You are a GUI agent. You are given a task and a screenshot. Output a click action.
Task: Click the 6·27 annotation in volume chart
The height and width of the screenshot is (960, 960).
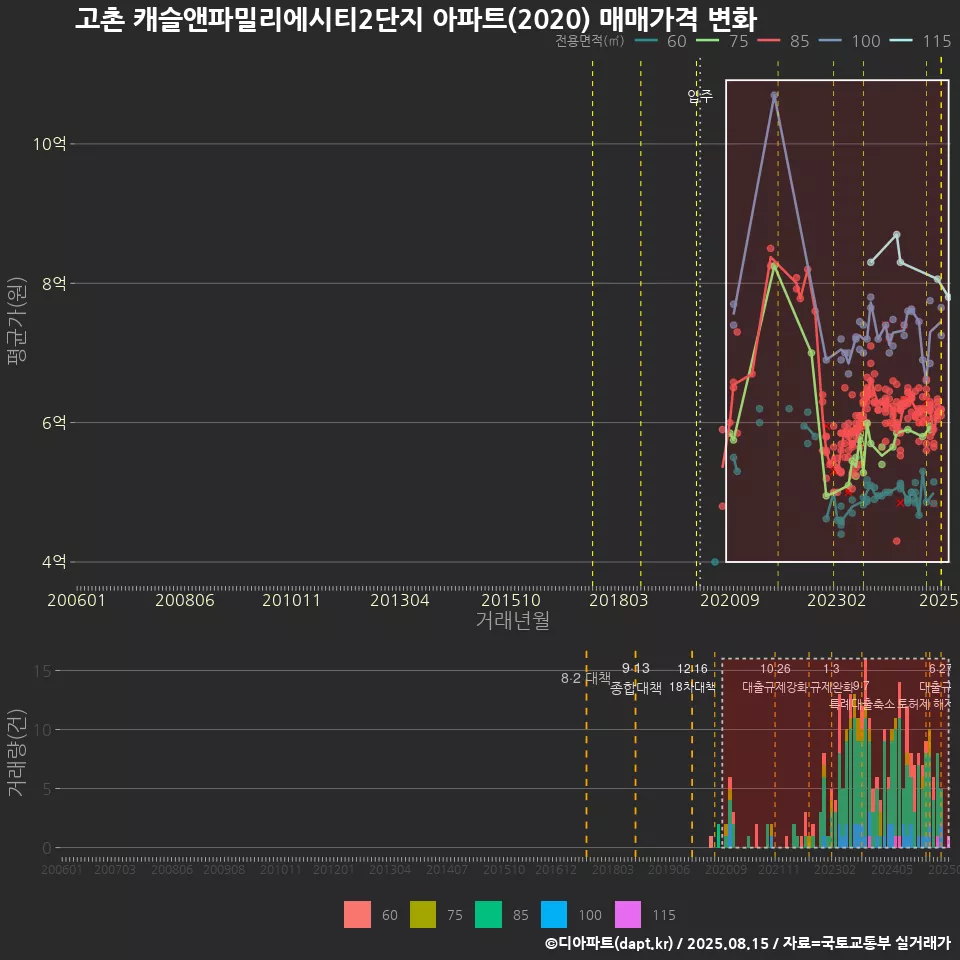pos(940,669)
